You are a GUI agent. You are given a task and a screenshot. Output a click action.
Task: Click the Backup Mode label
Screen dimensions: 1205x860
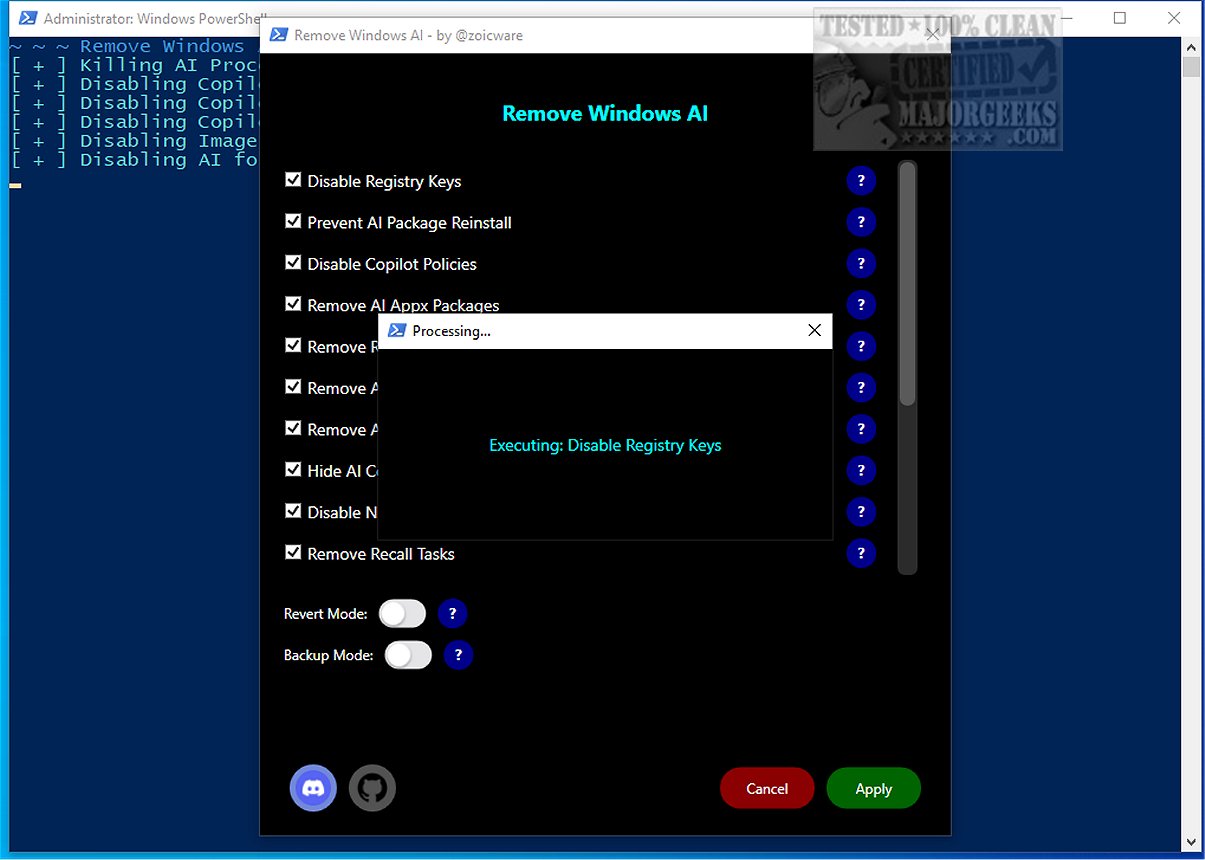329,656
